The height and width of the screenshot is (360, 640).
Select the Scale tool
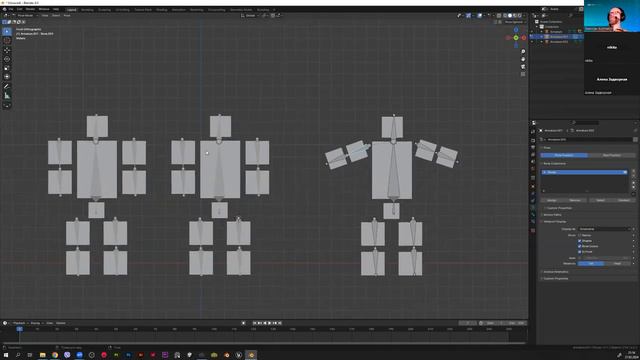[7, 68]
